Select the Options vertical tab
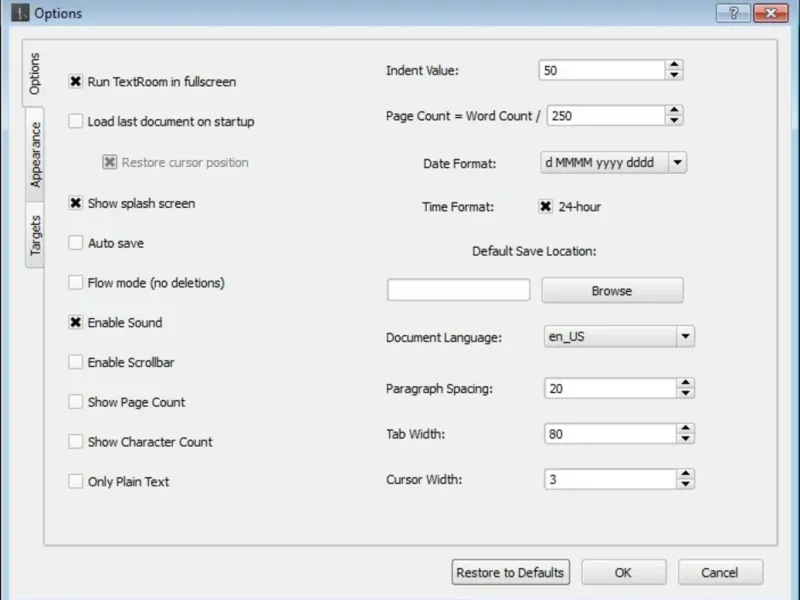 tap(34, 73)
